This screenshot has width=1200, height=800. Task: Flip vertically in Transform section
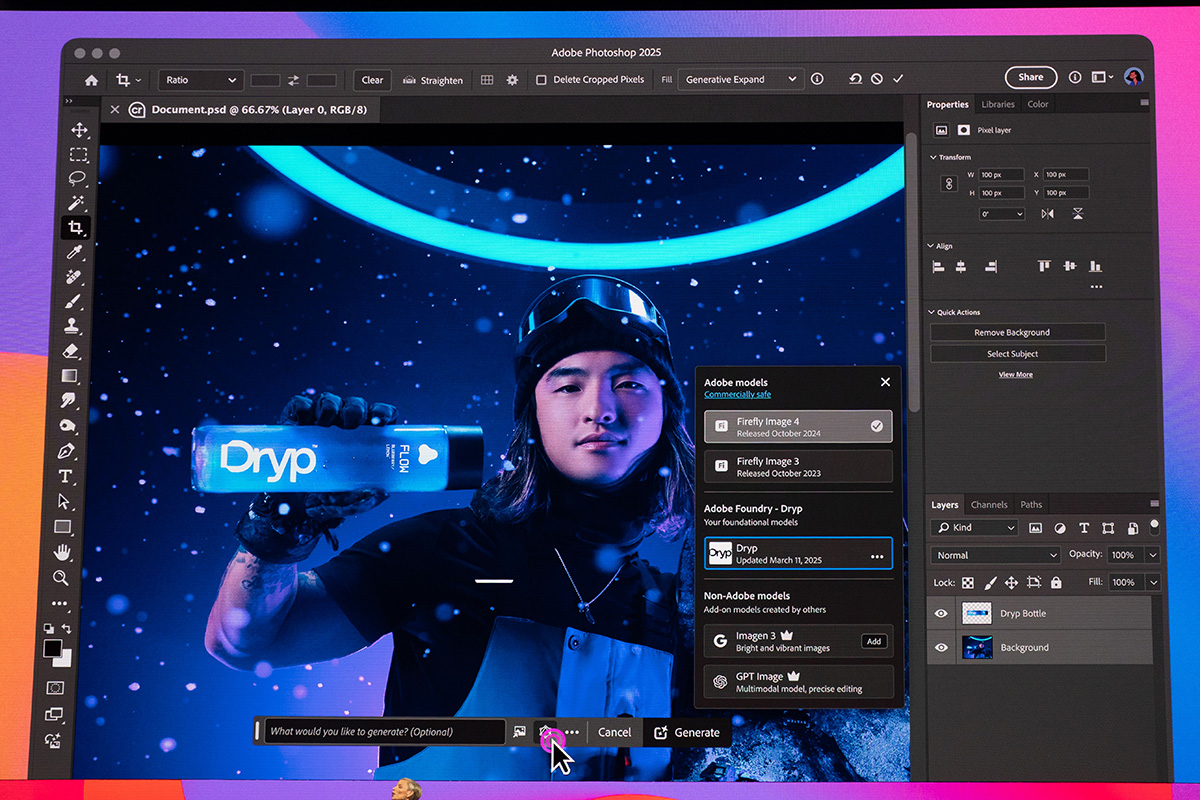[1078, 214]
